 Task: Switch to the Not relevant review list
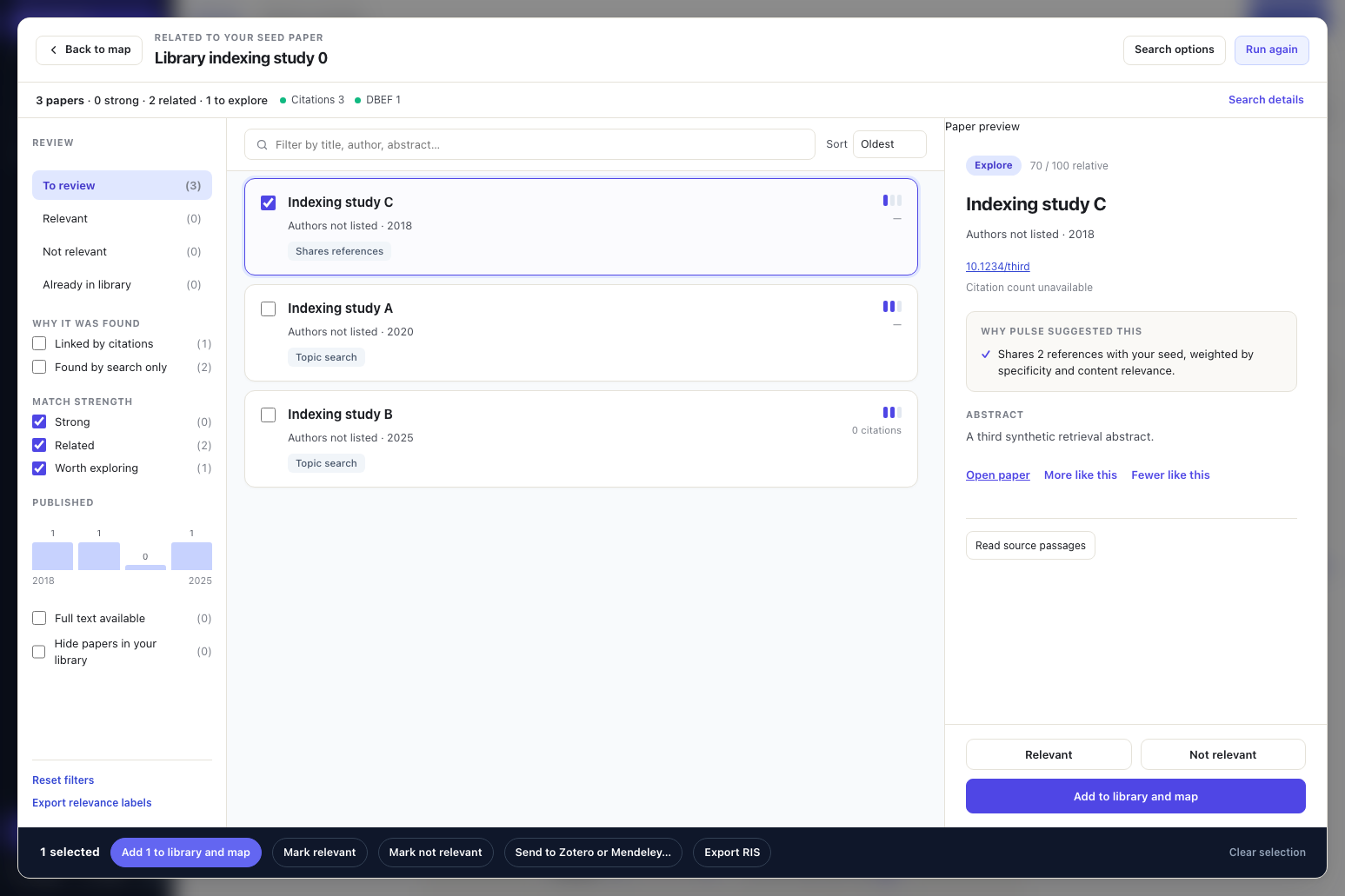(122, 251)
